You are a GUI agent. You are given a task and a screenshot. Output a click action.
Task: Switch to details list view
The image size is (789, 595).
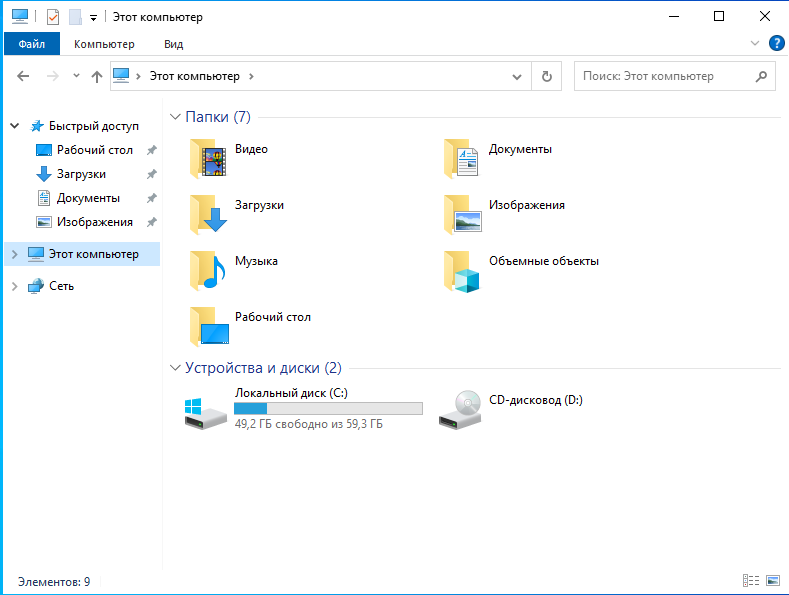coord(750,581)
